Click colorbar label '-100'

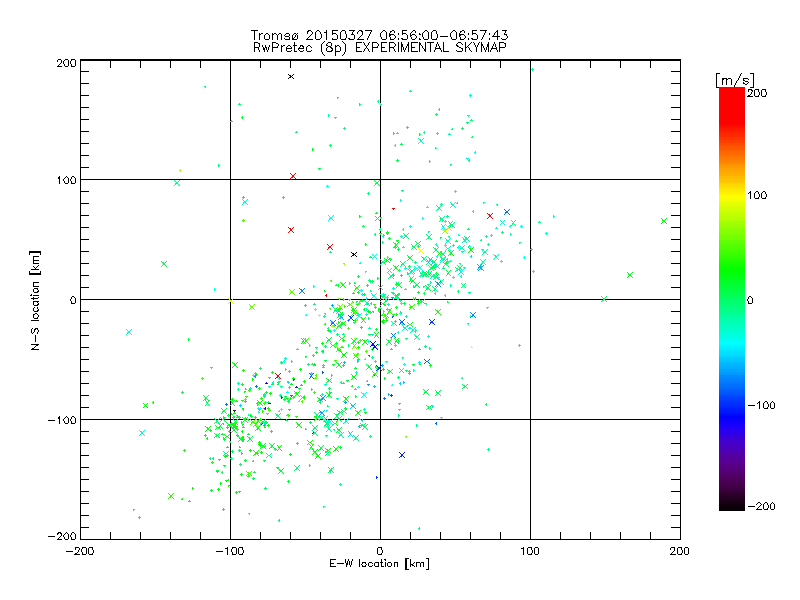click(761, 405)
